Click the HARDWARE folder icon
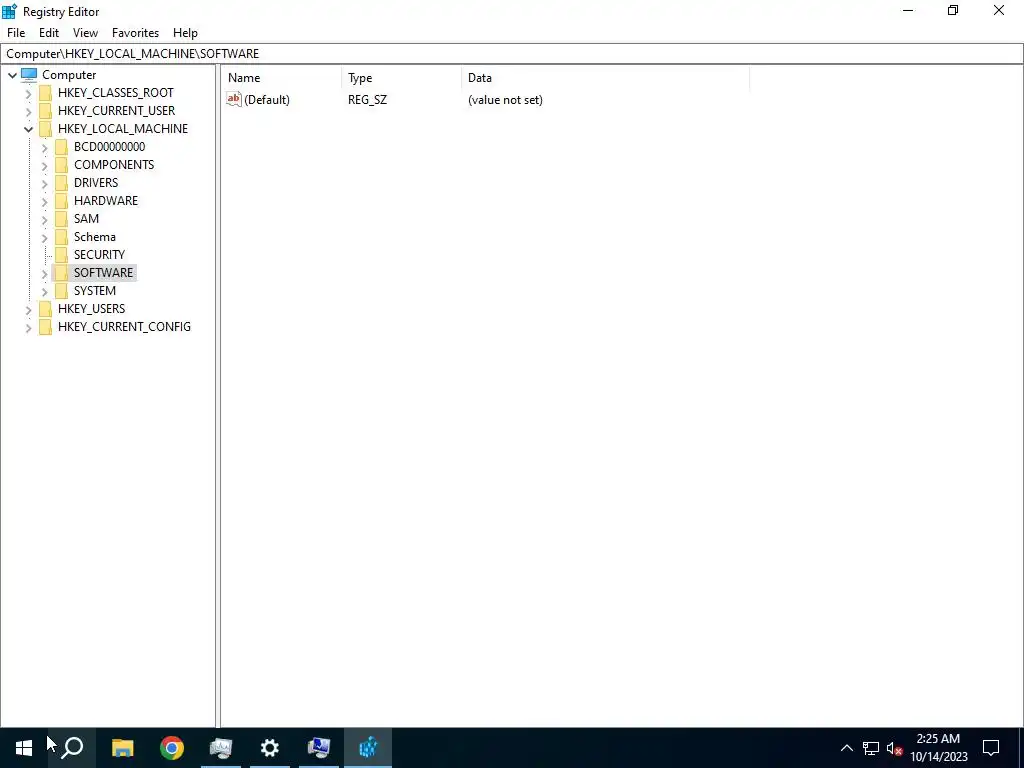Screen dimensions: 1024x768 tap(61, 200)
